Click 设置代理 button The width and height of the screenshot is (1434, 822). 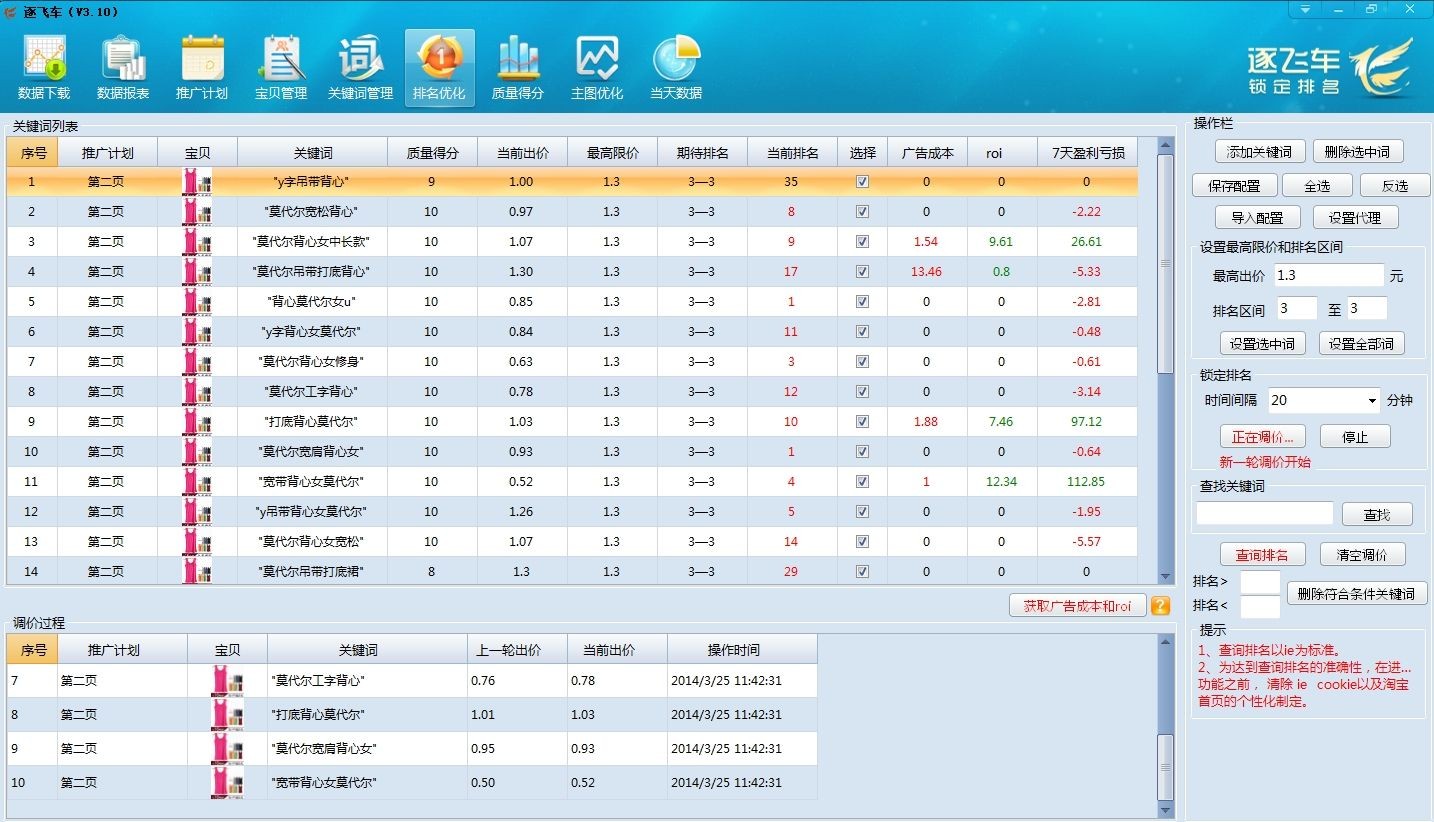pos(1355,218)
